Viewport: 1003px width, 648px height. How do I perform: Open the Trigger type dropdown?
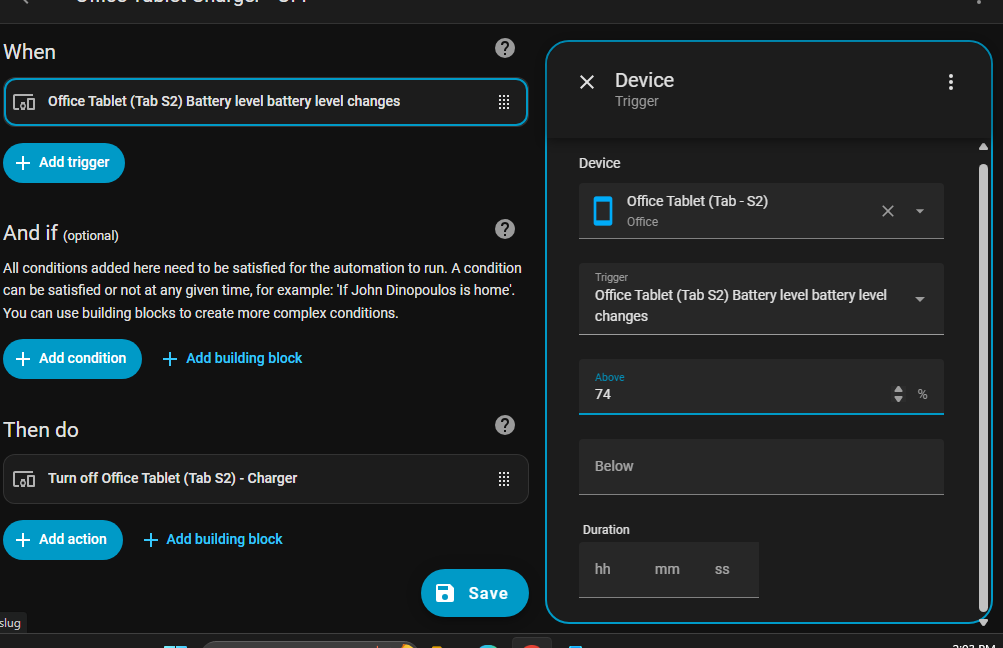pos(761,299)
